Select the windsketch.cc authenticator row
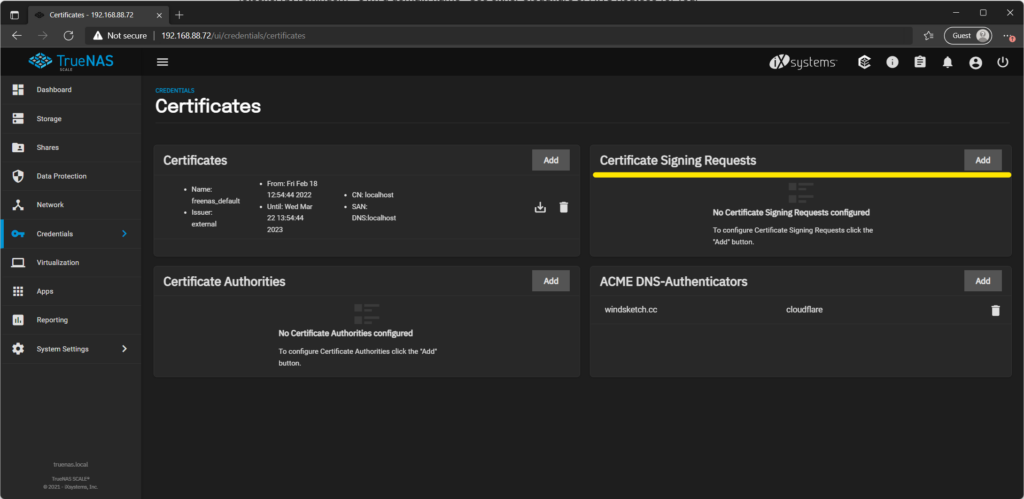This screenshot has height=499, width=1024. coord(801,310)
